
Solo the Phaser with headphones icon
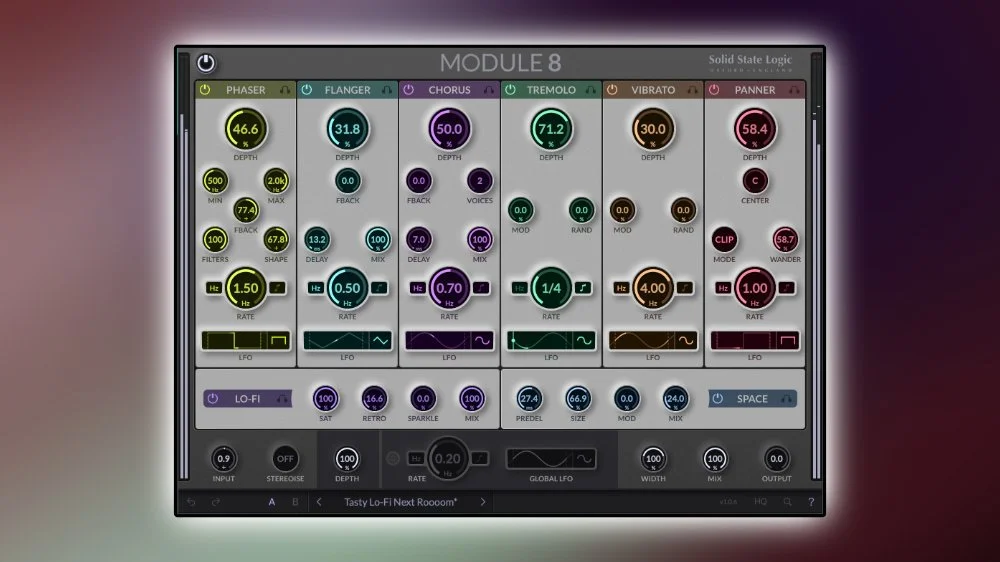(284, 91)
